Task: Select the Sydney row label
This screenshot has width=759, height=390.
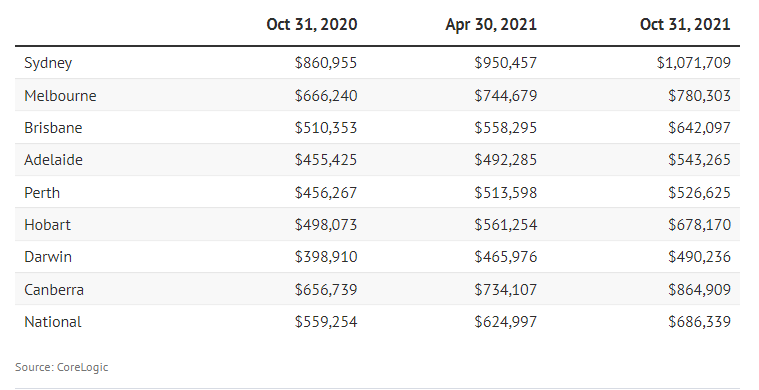Action: pyautogui.click(x=48, y=63)
